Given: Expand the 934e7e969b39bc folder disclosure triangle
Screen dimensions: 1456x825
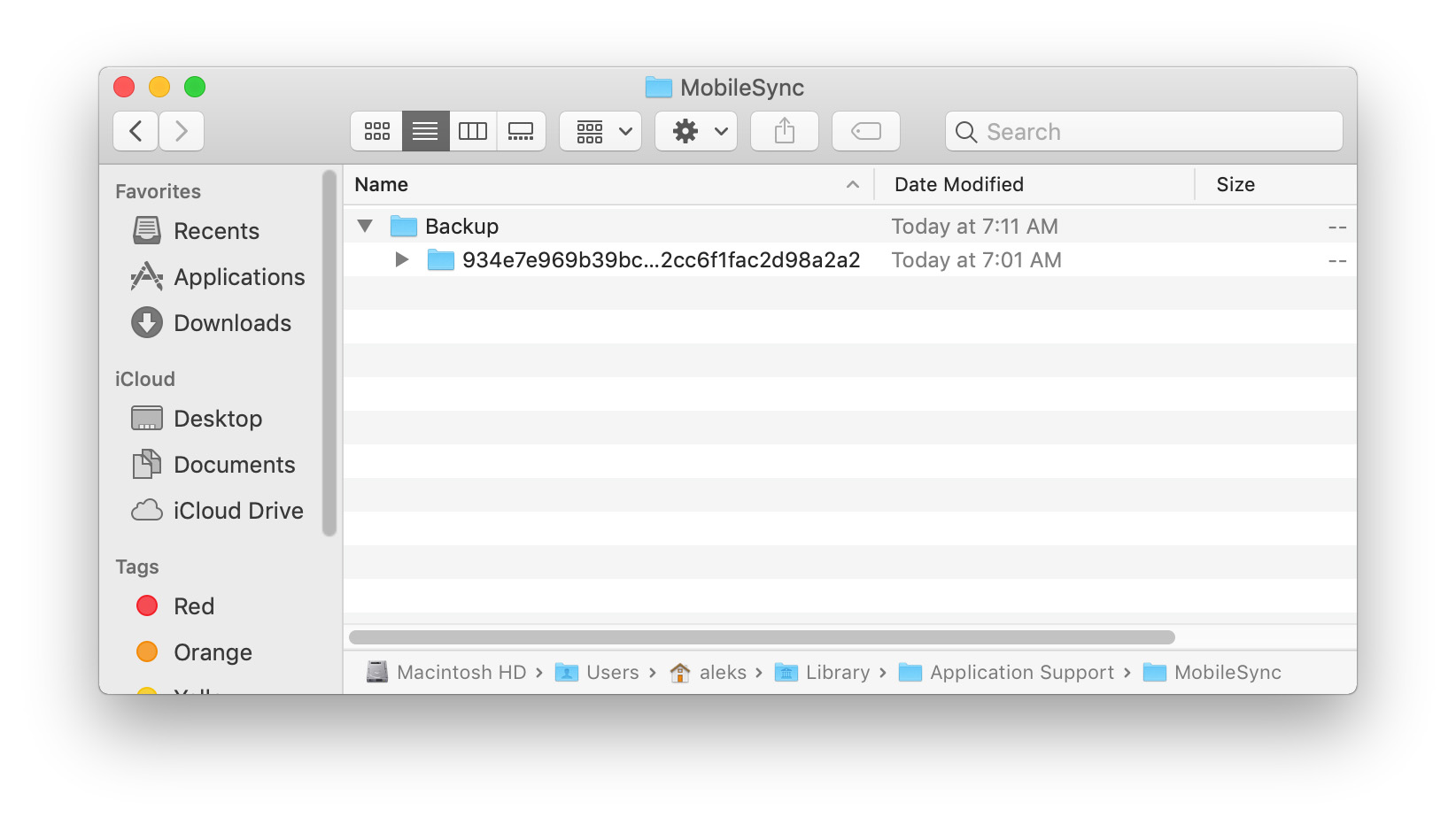Looking at the screenshot, I should pos(402,259).
